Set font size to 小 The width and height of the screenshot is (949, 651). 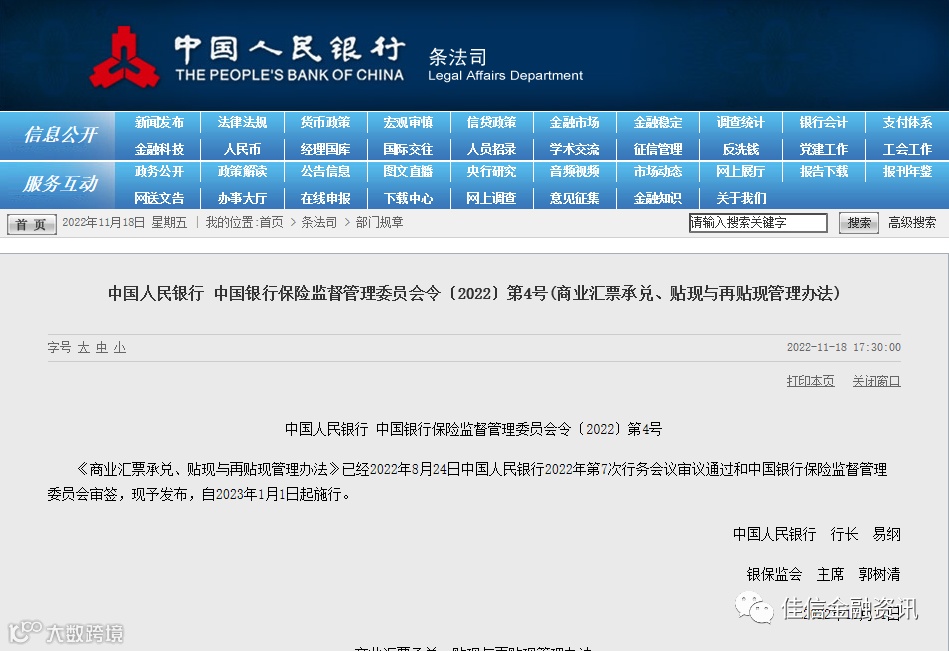pyautogui.click(x=120, y=347)
